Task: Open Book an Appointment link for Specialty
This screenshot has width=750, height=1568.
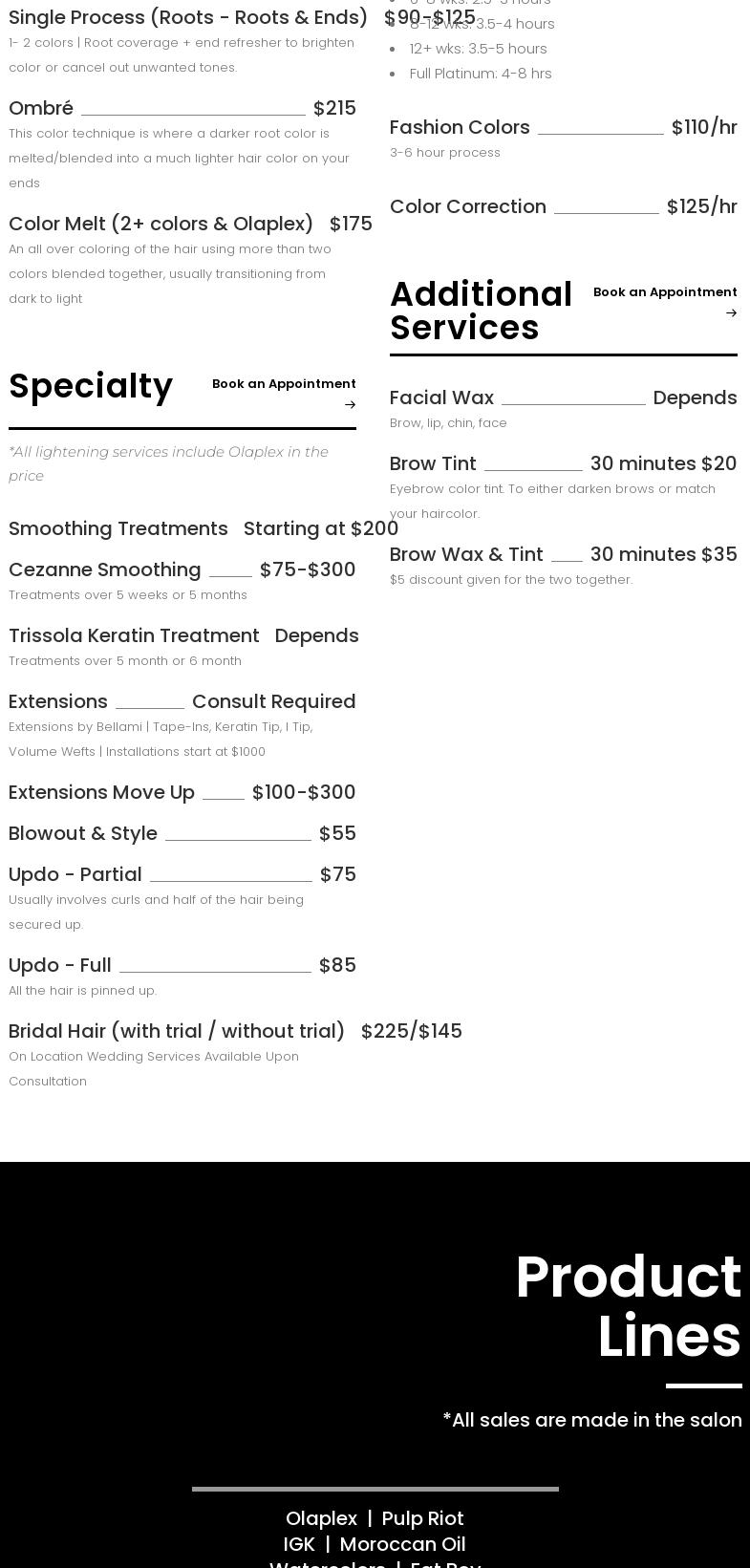Action: (x=284, y=384)
